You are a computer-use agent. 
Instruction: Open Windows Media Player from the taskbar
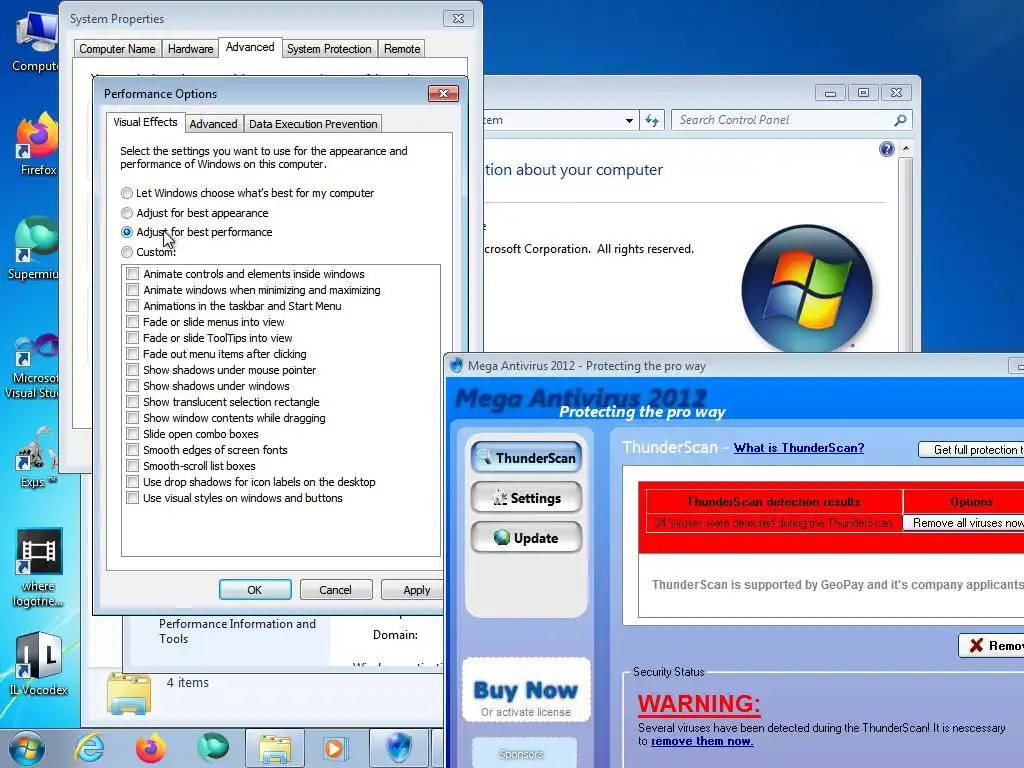click(x=336, y=748)
